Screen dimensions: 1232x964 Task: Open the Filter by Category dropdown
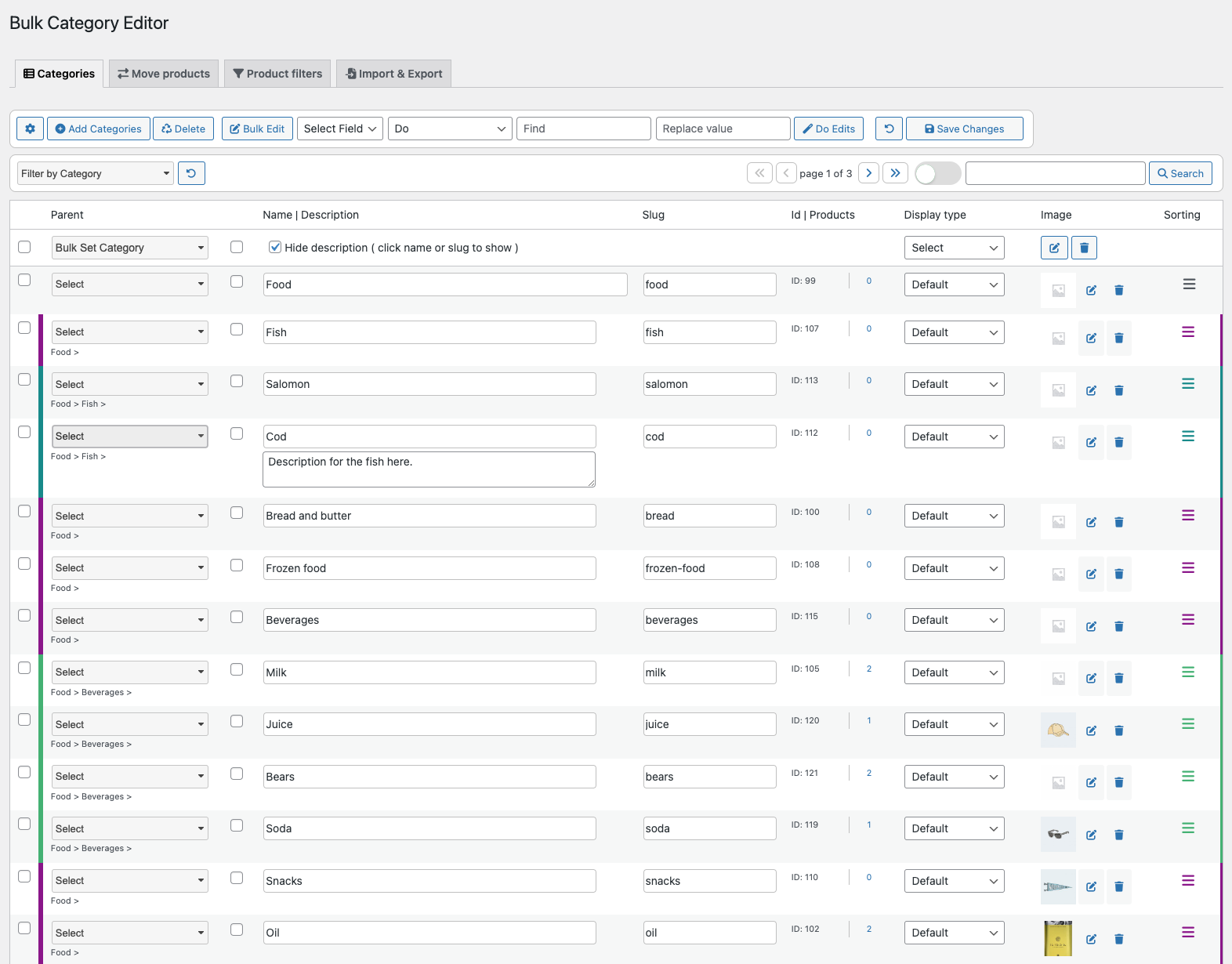pos(95,173)
